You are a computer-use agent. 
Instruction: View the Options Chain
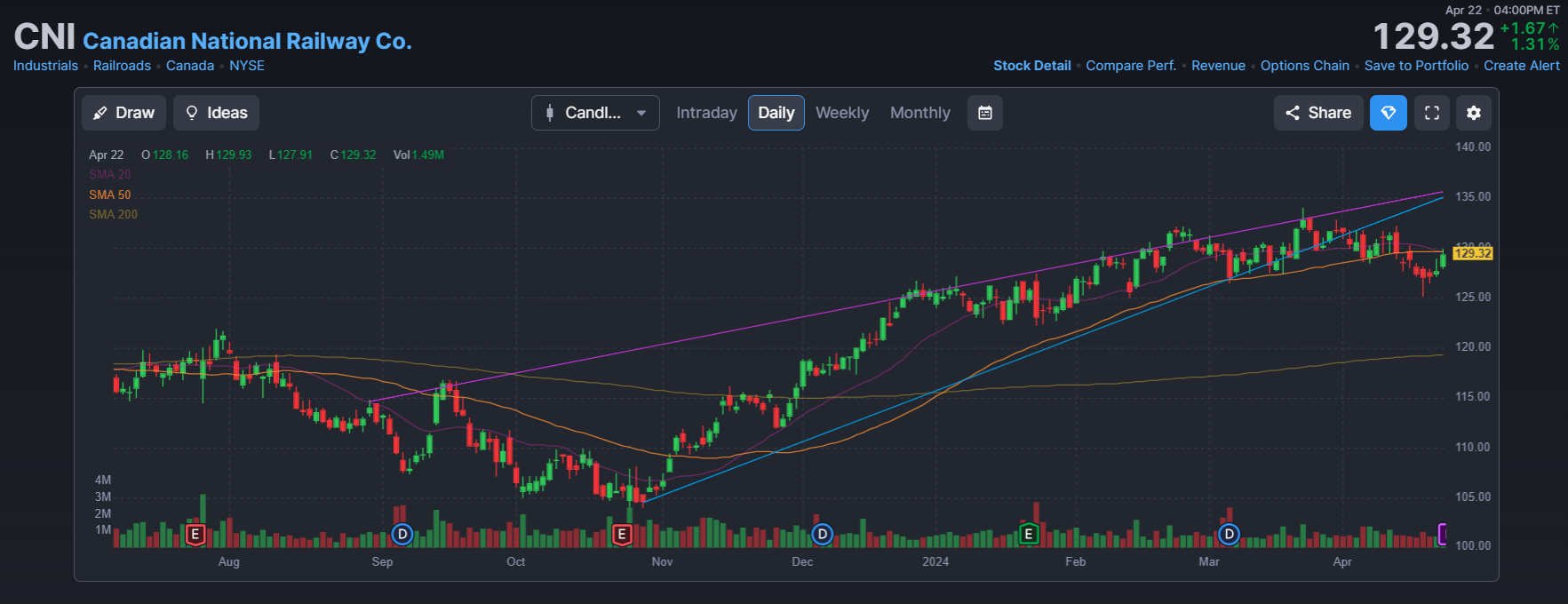click(x=1304, y=66)
